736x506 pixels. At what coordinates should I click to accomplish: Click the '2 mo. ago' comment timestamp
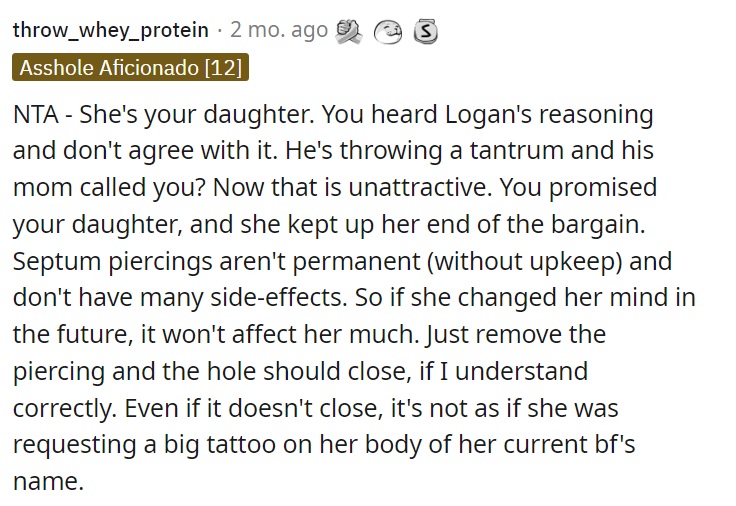[279, 30]
